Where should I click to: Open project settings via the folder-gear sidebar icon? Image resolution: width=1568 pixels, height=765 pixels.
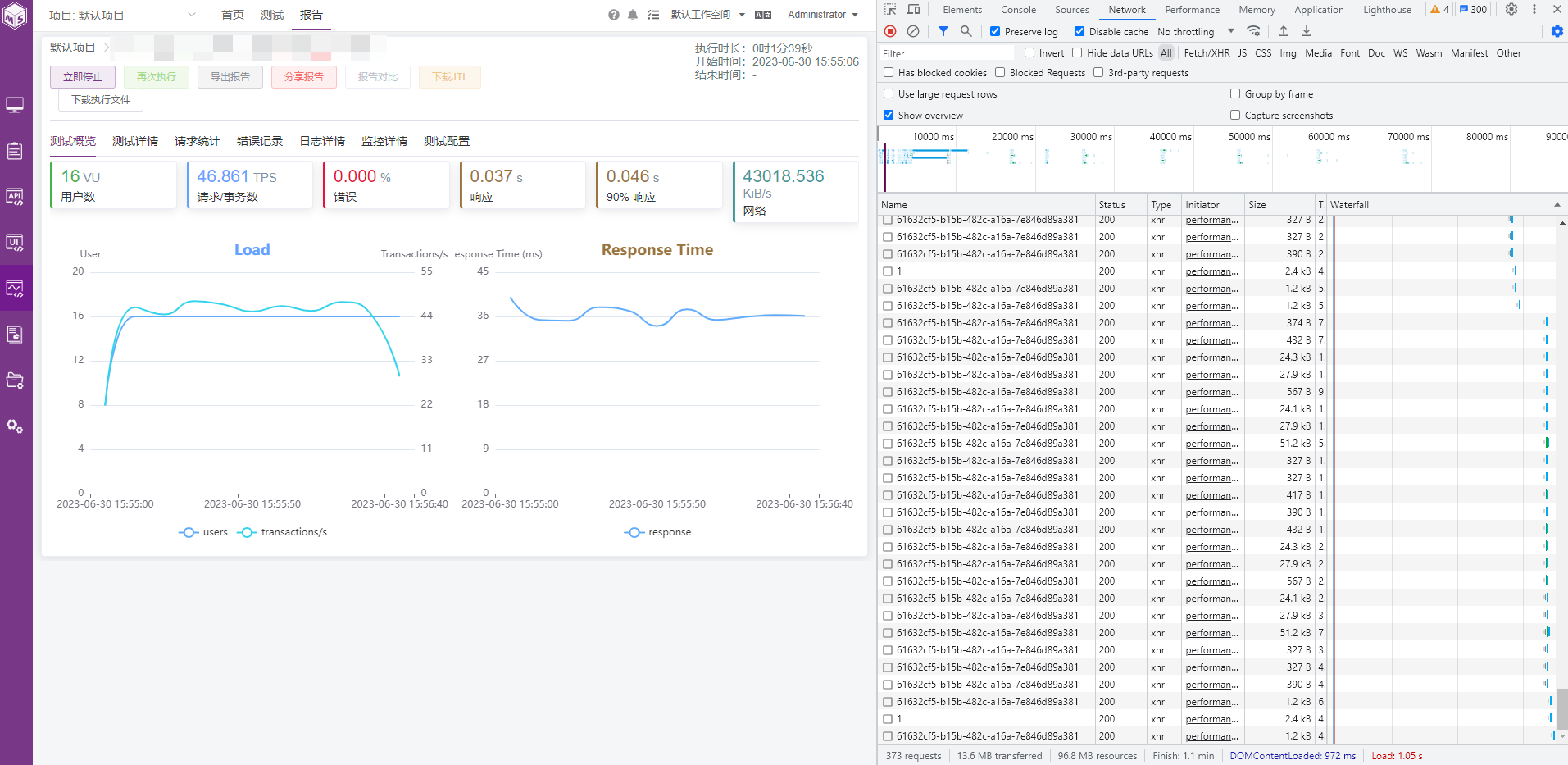point(15,380)
